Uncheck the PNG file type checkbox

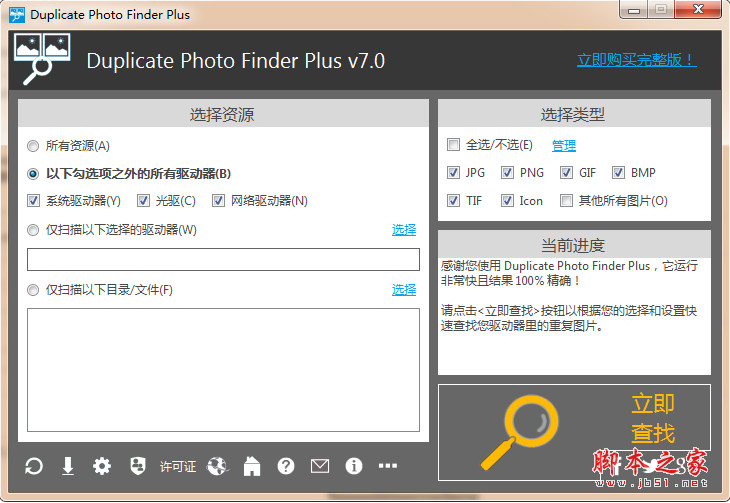point(507,173)
